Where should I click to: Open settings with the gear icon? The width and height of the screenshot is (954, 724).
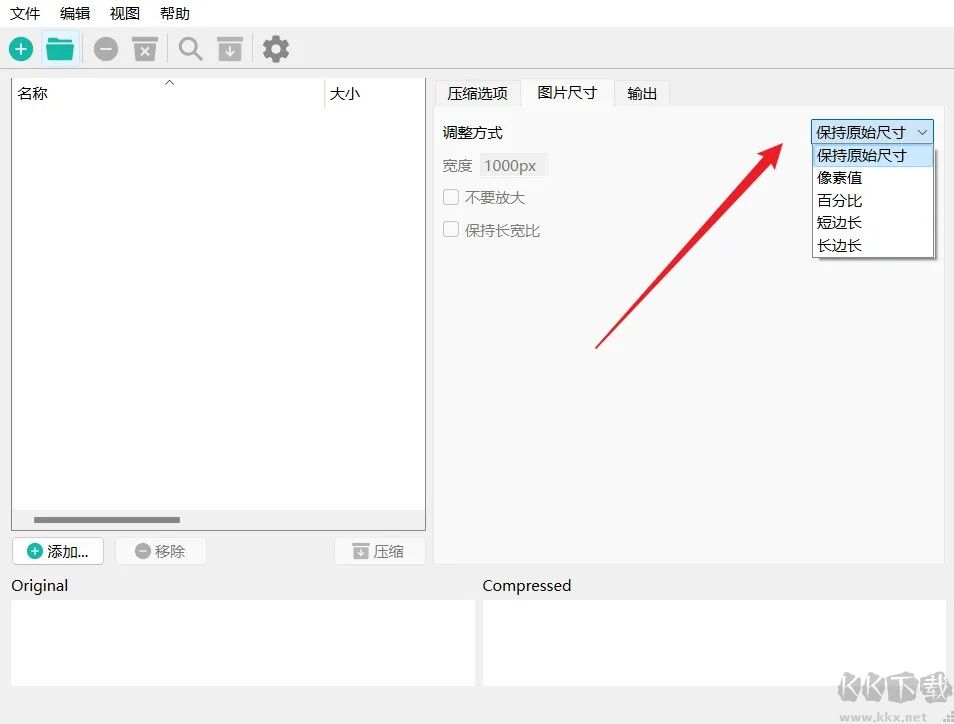coord(276,49)
